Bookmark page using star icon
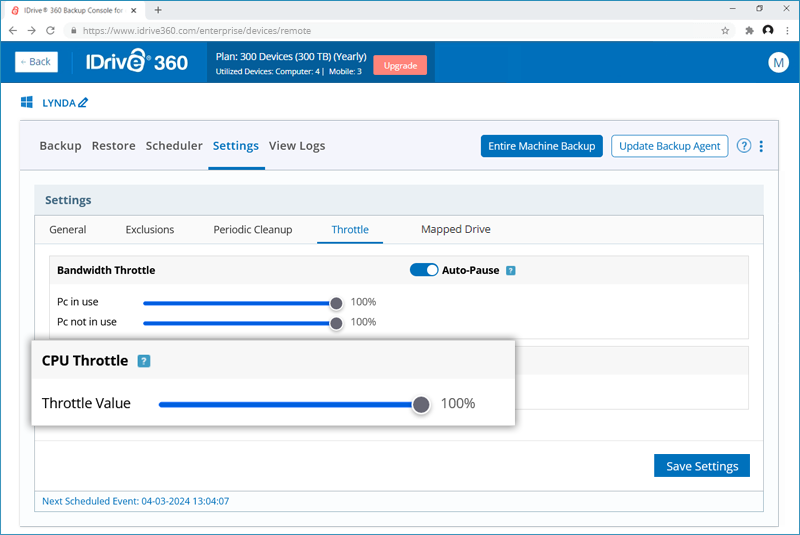This screenshot has height=535, width=800. point(725,31)
